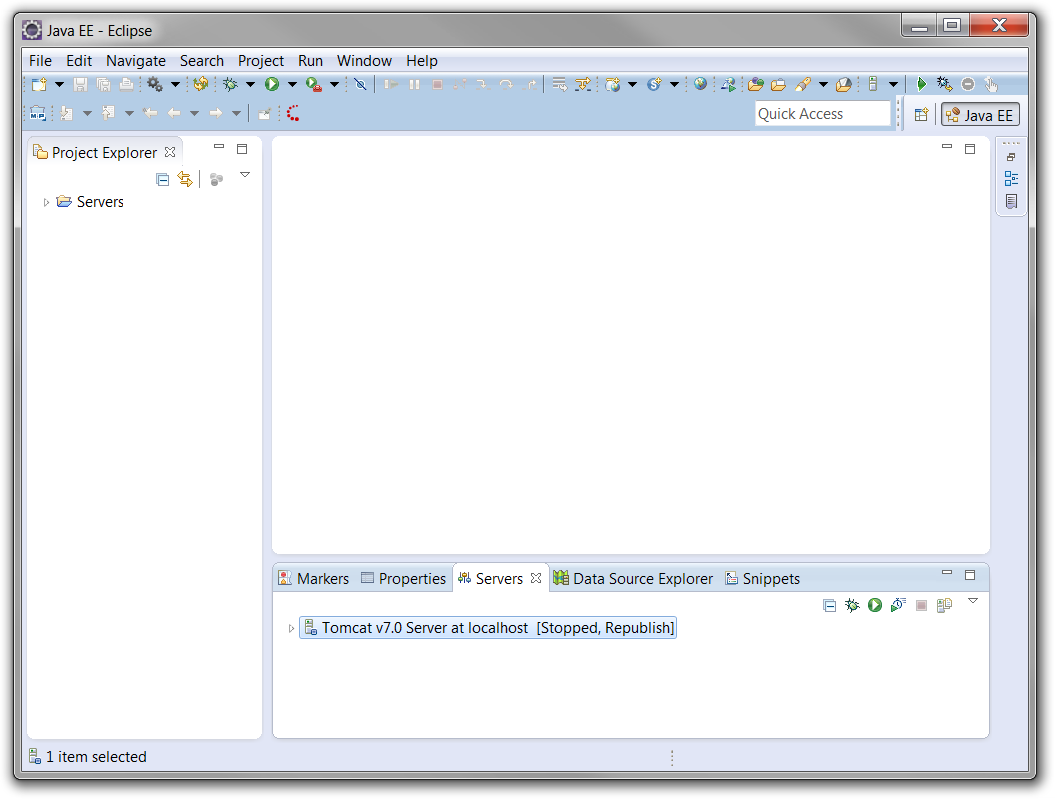The height and width of the screenshot is (799, 1055).
Task: Start server in debug mode in Servers view
Action: point(852,605)
